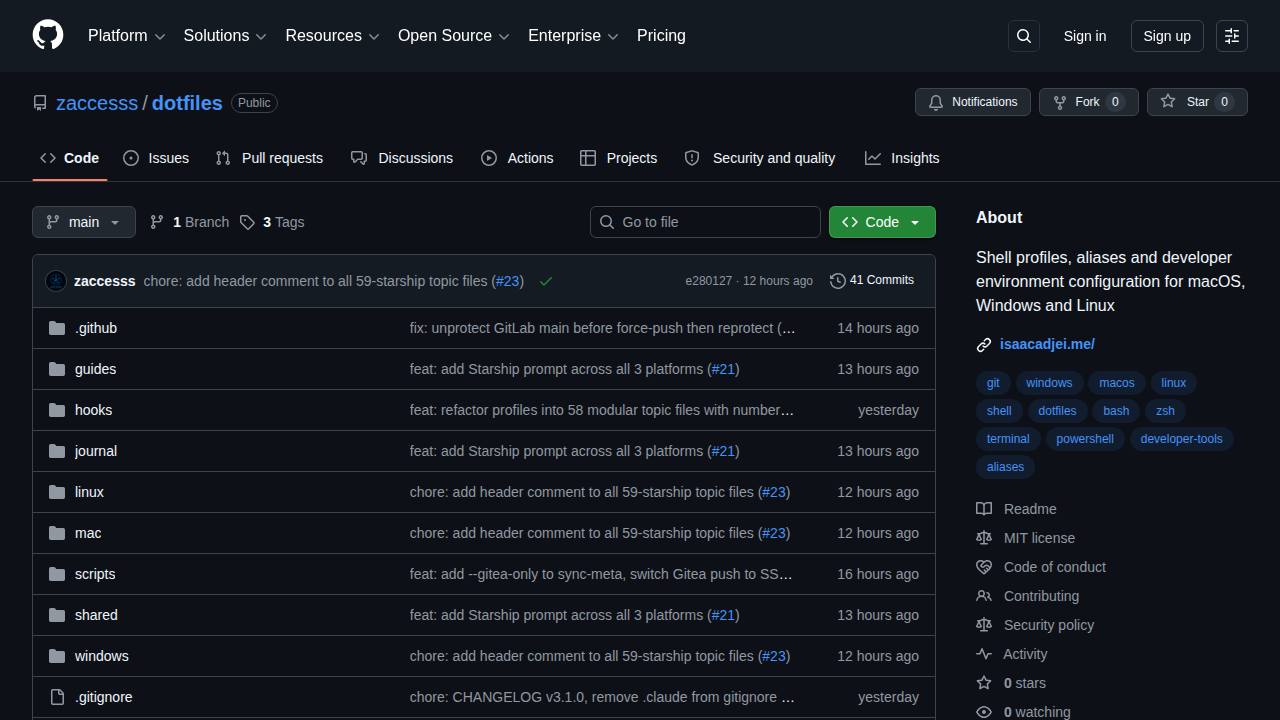View the 41 Commits history

(872, 280)
